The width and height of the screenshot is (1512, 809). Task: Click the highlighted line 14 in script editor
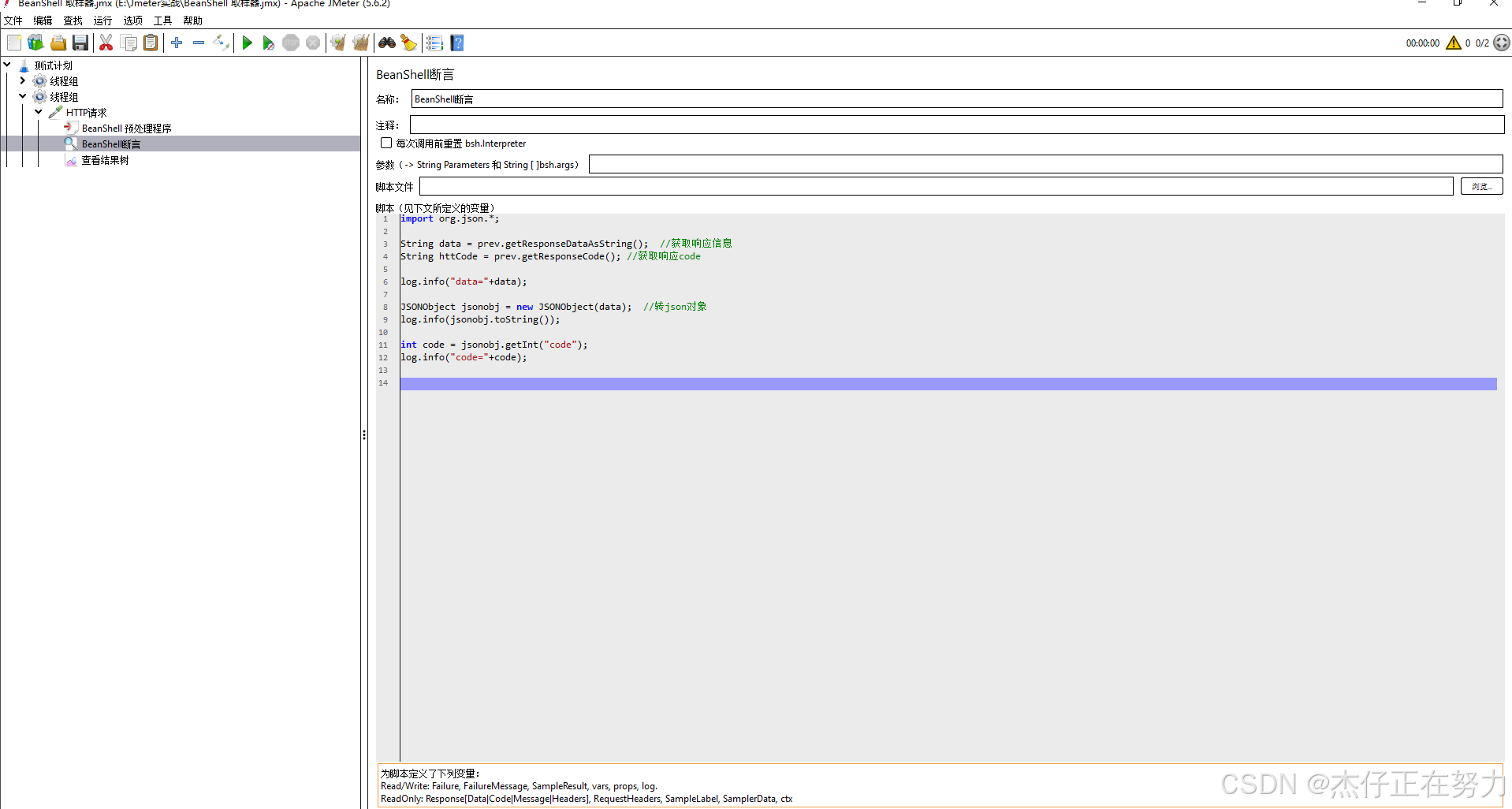tap(948, 383)
